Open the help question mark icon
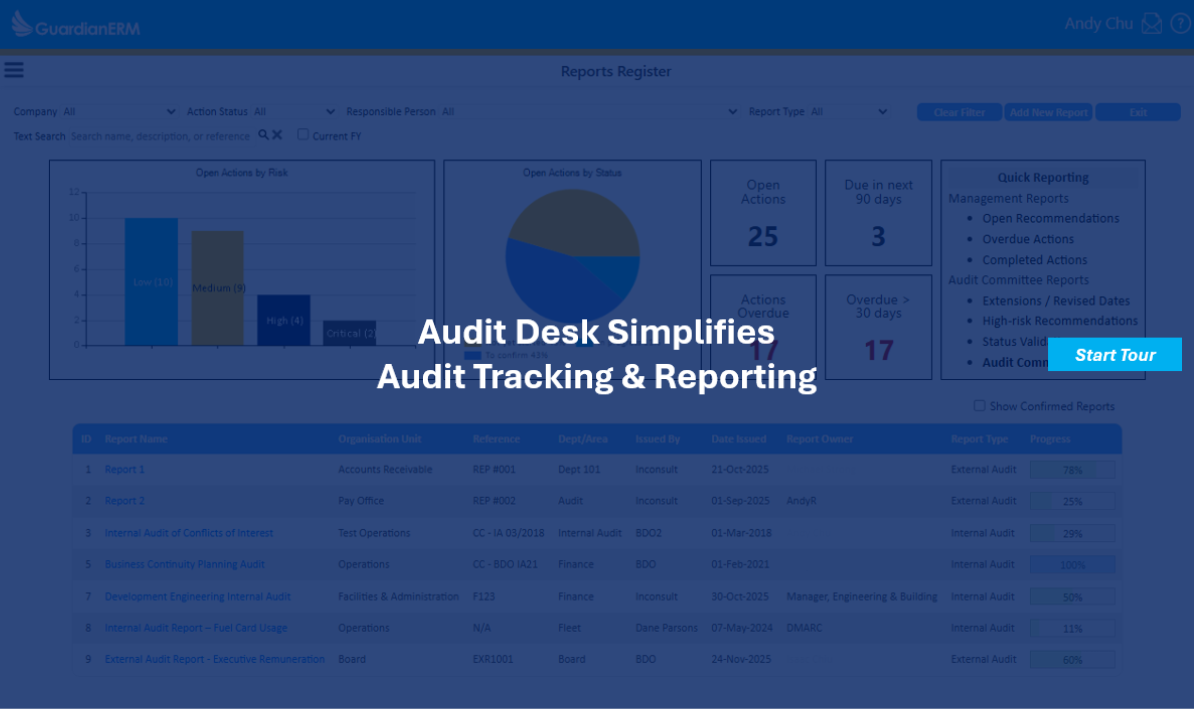1194x709 pixels. click(1180, 24)
